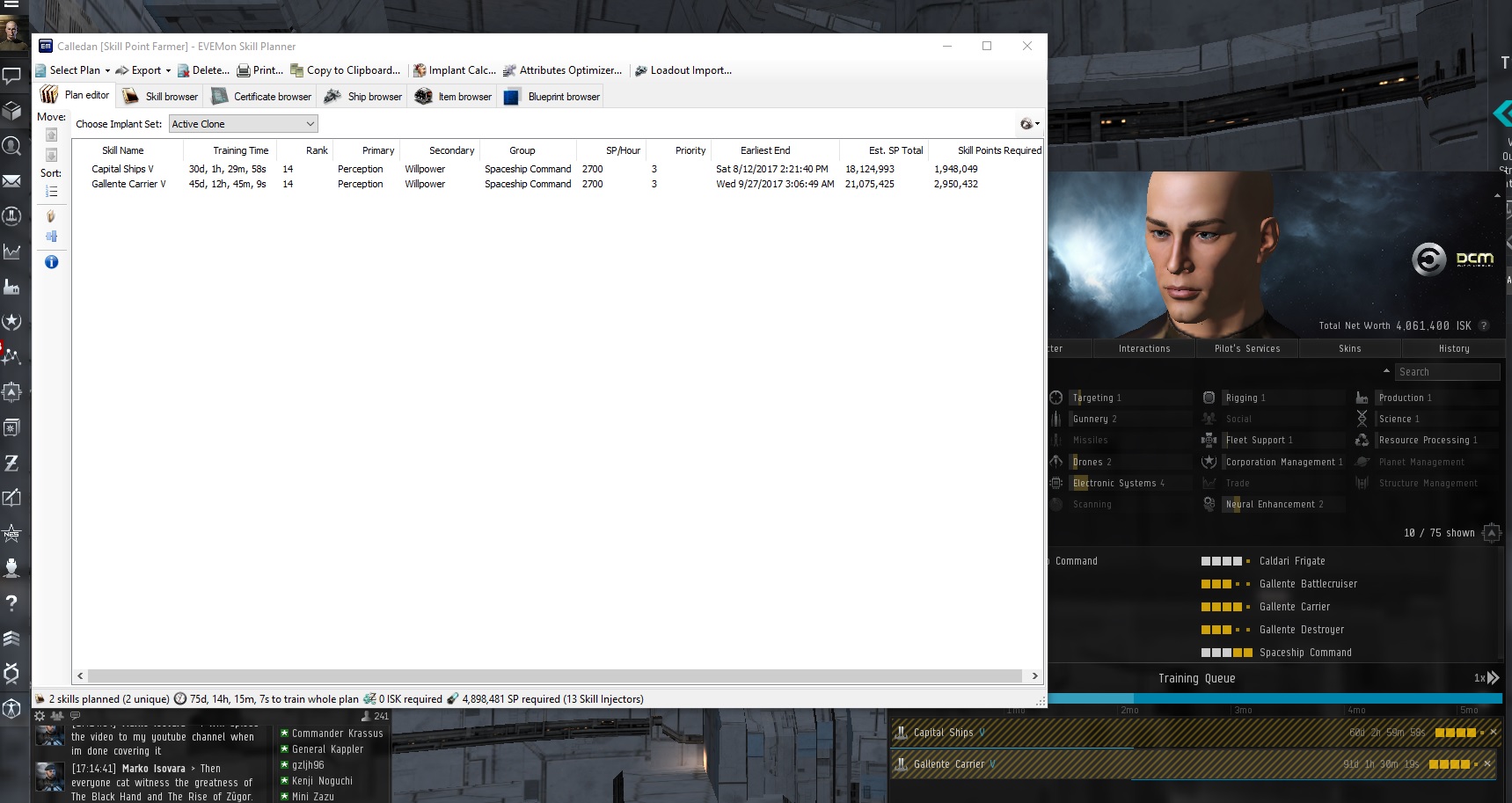Open the Pilot's Services tab
Viewport: 1512px width, 803px height.
1247,348
